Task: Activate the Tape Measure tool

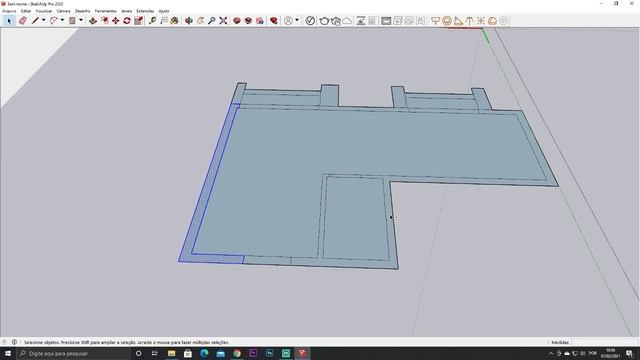Action: tap(152, 20)
